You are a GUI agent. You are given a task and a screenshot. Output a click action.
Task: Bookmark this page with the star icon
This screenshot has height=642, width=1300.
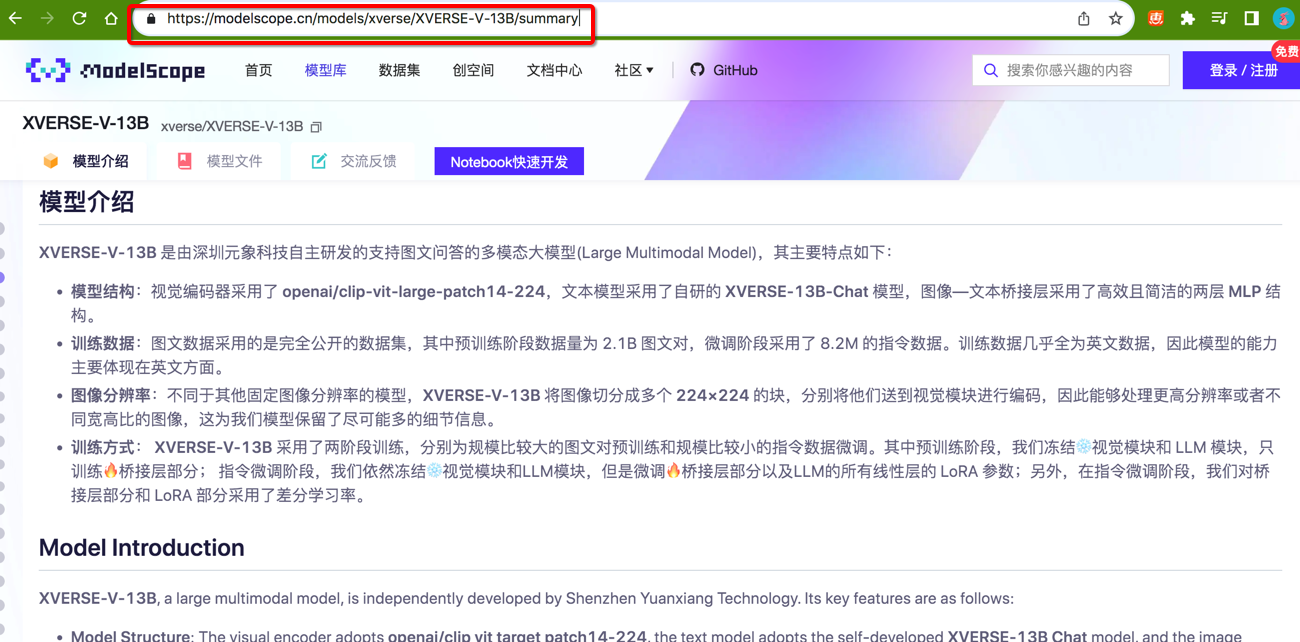coord(1115,19)
